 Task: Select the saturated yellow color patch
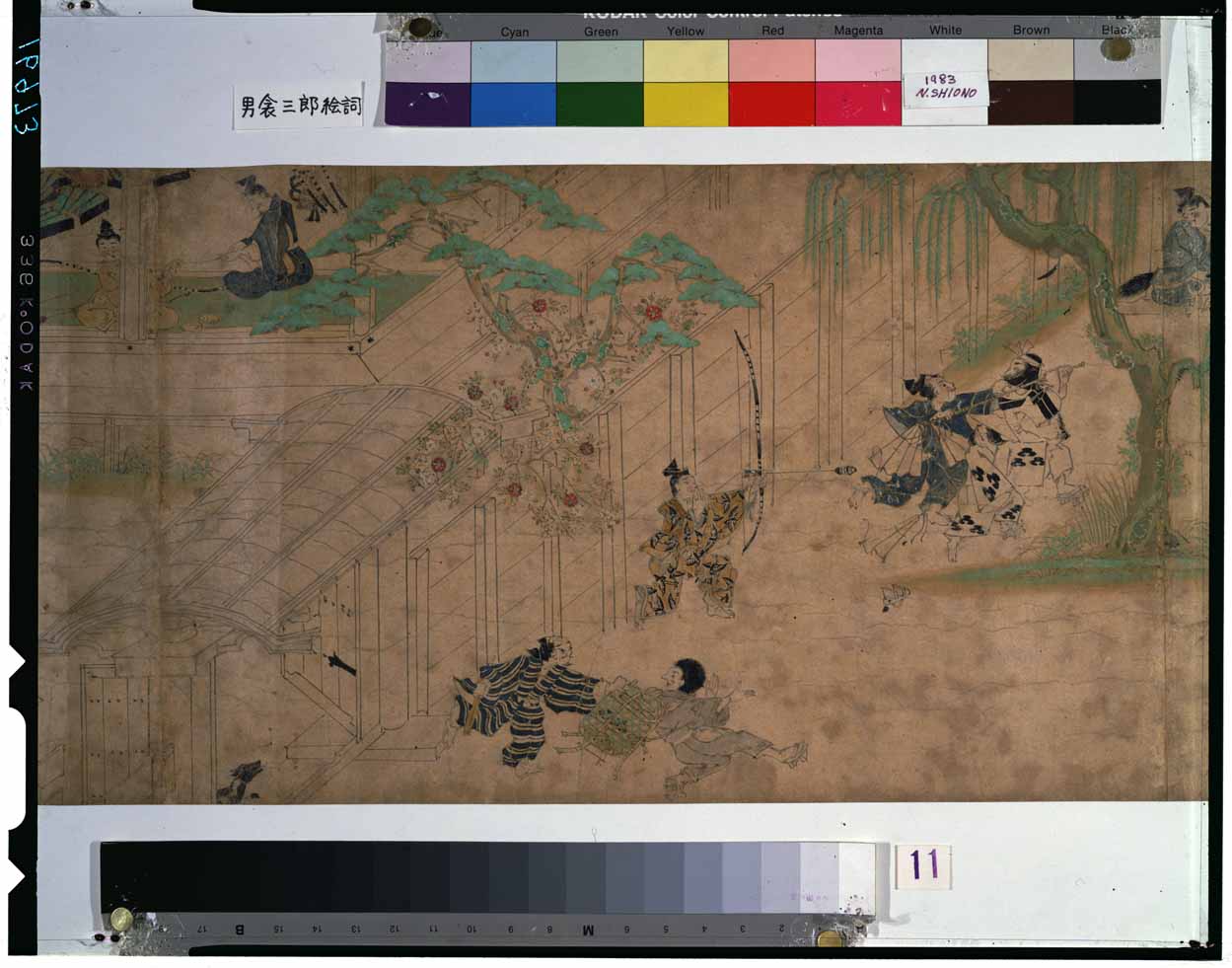point(687,104)
